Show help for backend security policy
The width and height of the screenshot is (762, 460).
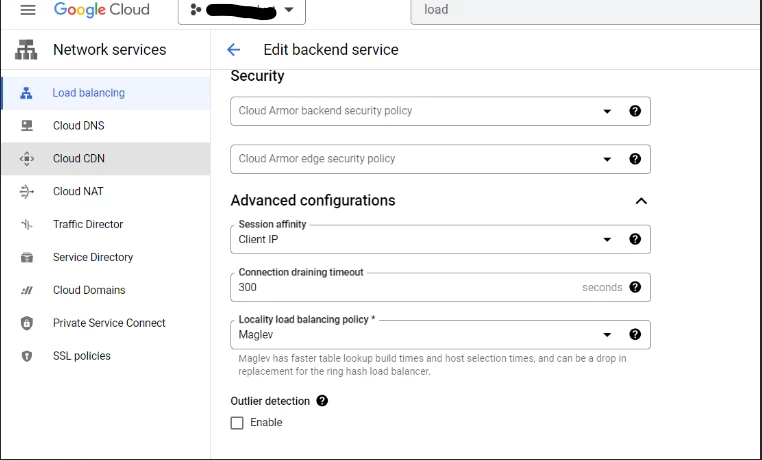[635, 111]
